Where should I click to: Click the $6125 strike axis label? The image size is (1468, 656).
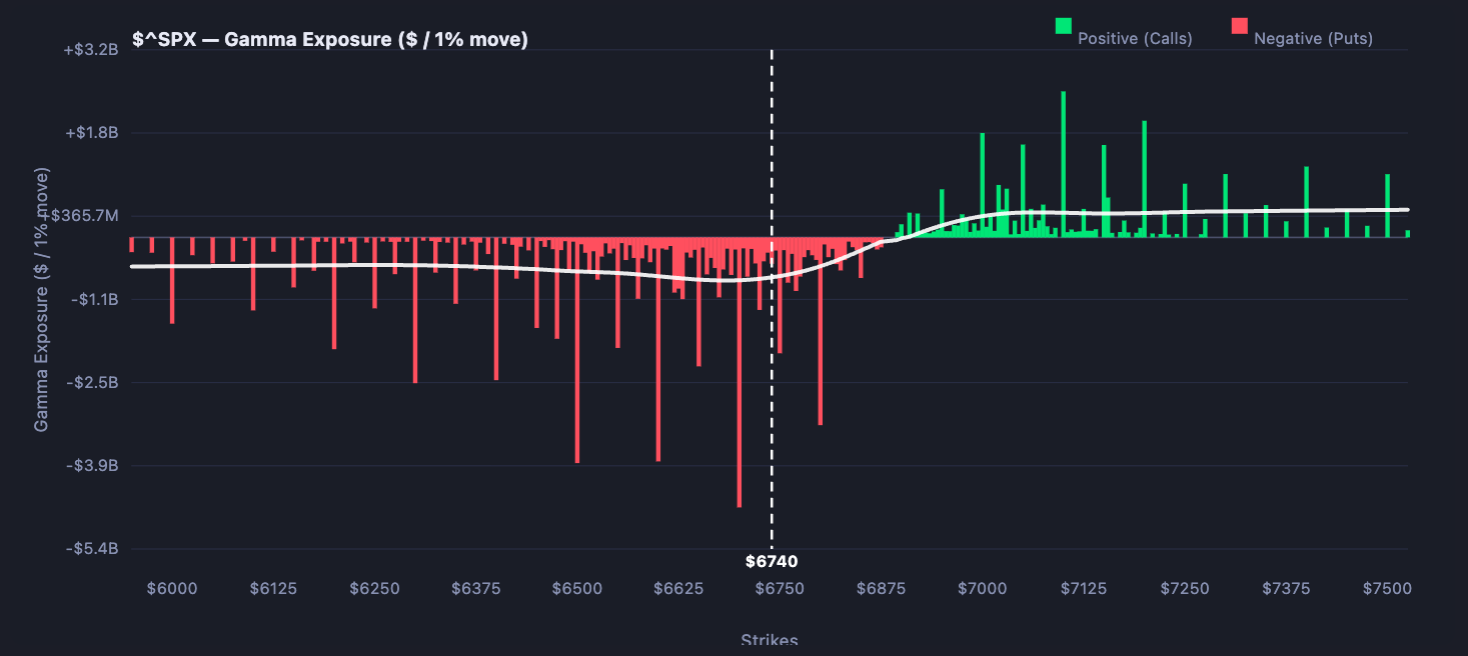click(273, 588)
